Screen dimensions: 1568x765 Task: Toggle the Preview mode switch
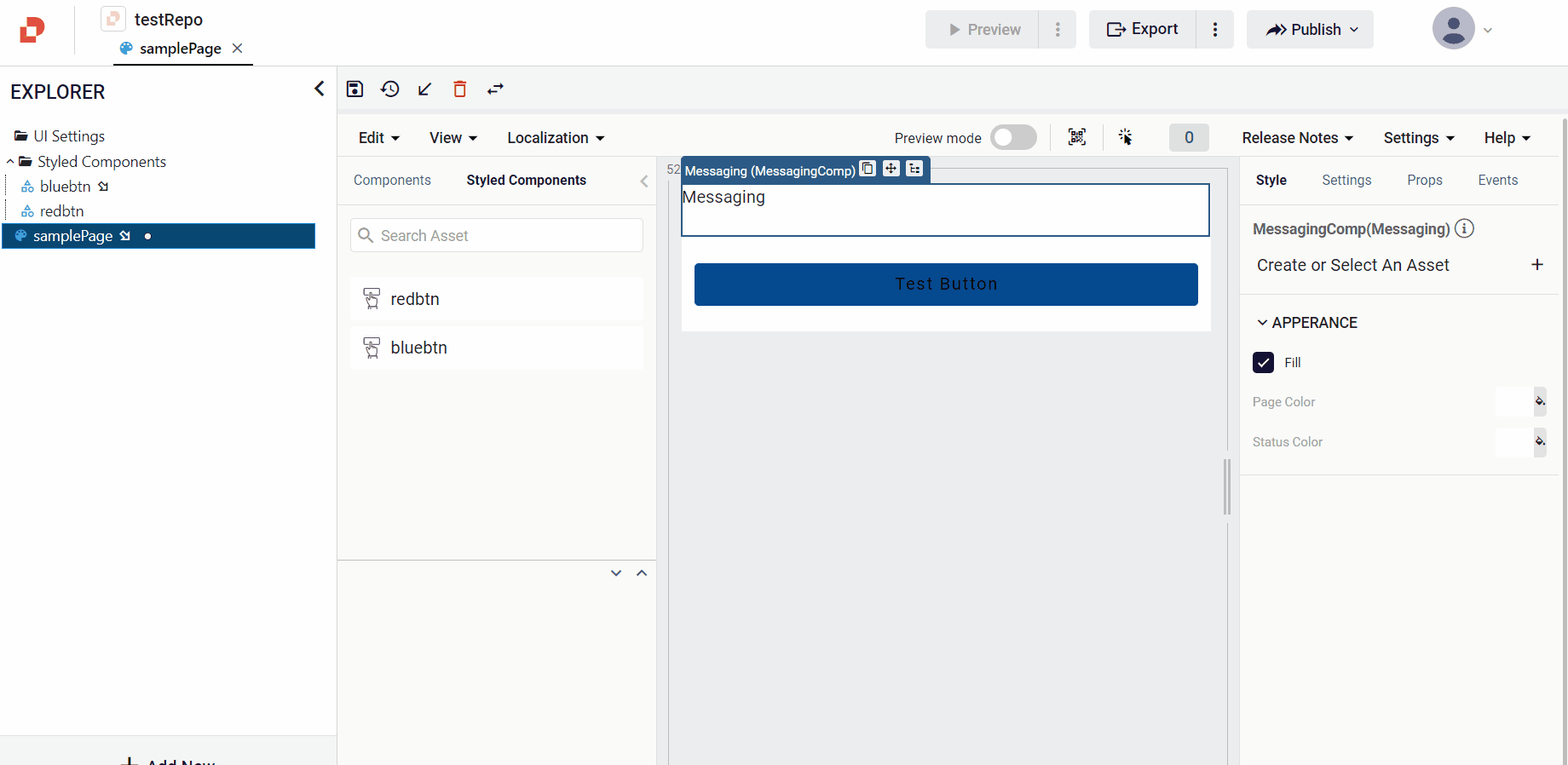1013,137
